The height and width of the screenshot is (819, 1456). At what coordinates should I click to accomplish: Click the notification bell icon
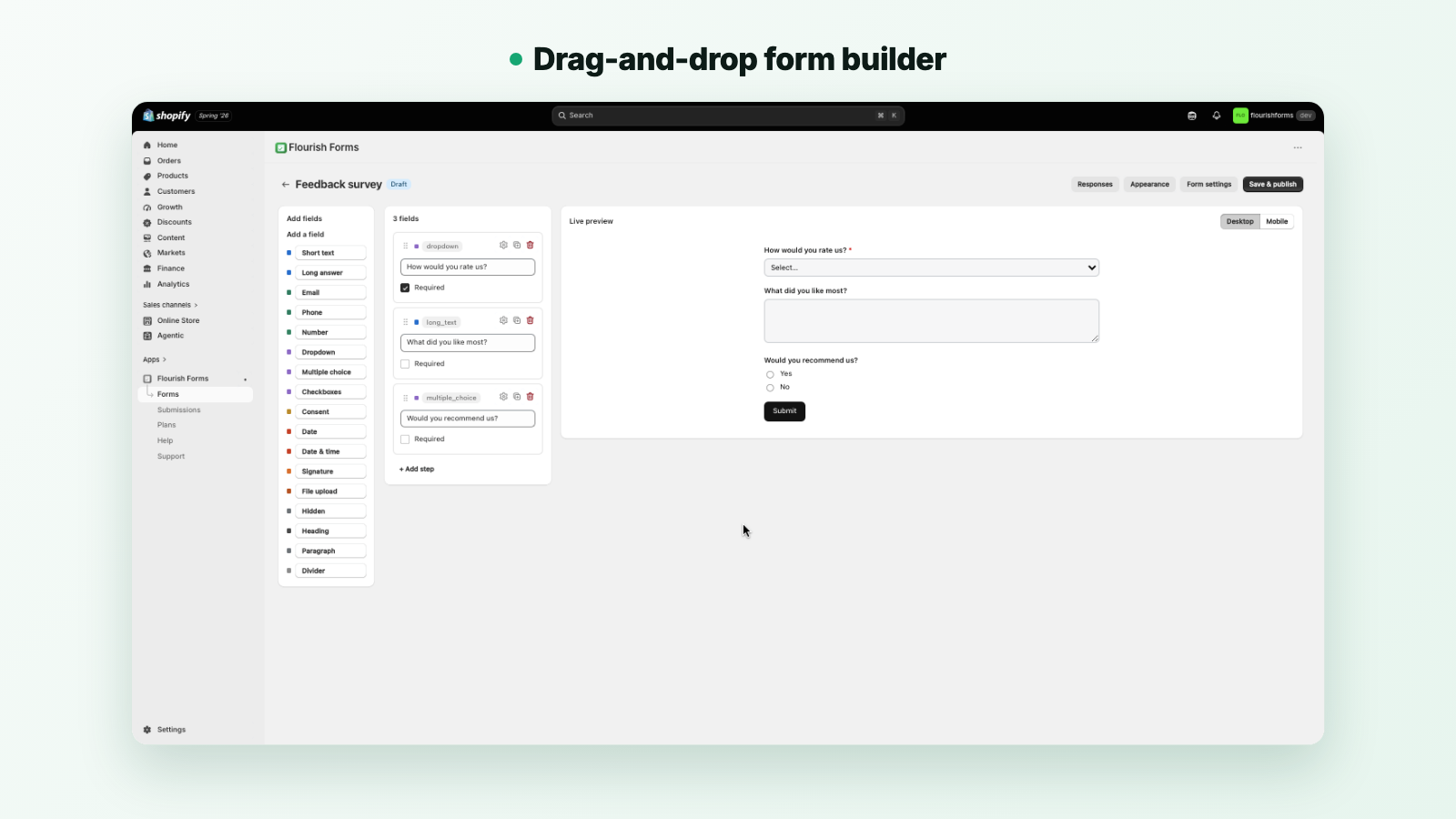click(1216, 116)
